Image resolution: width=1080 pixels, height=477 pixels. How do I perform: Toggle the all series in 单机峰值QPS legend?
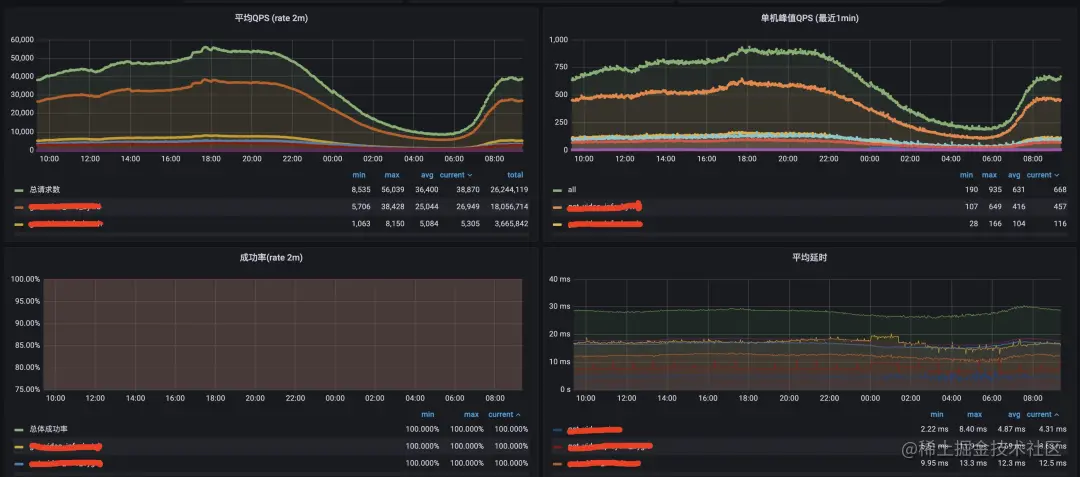point(573,189)
